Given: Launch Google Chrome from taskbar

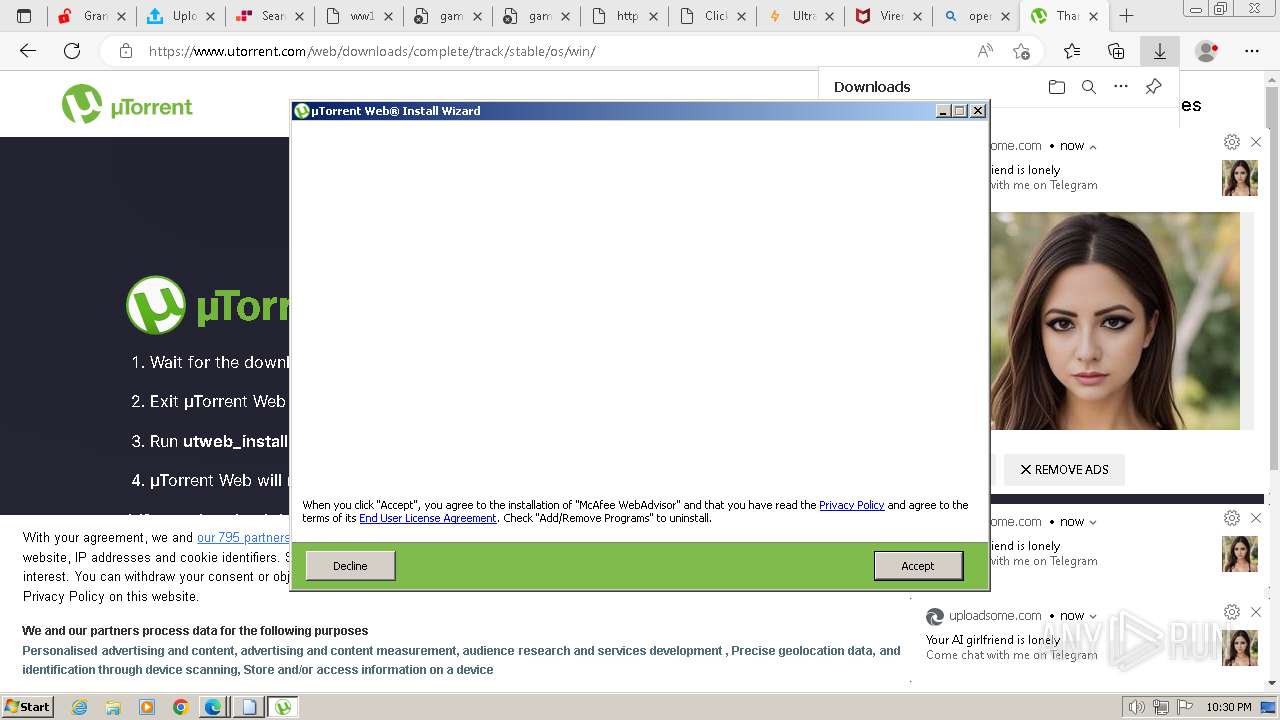Looking at the screenshot, I should 181,707.
